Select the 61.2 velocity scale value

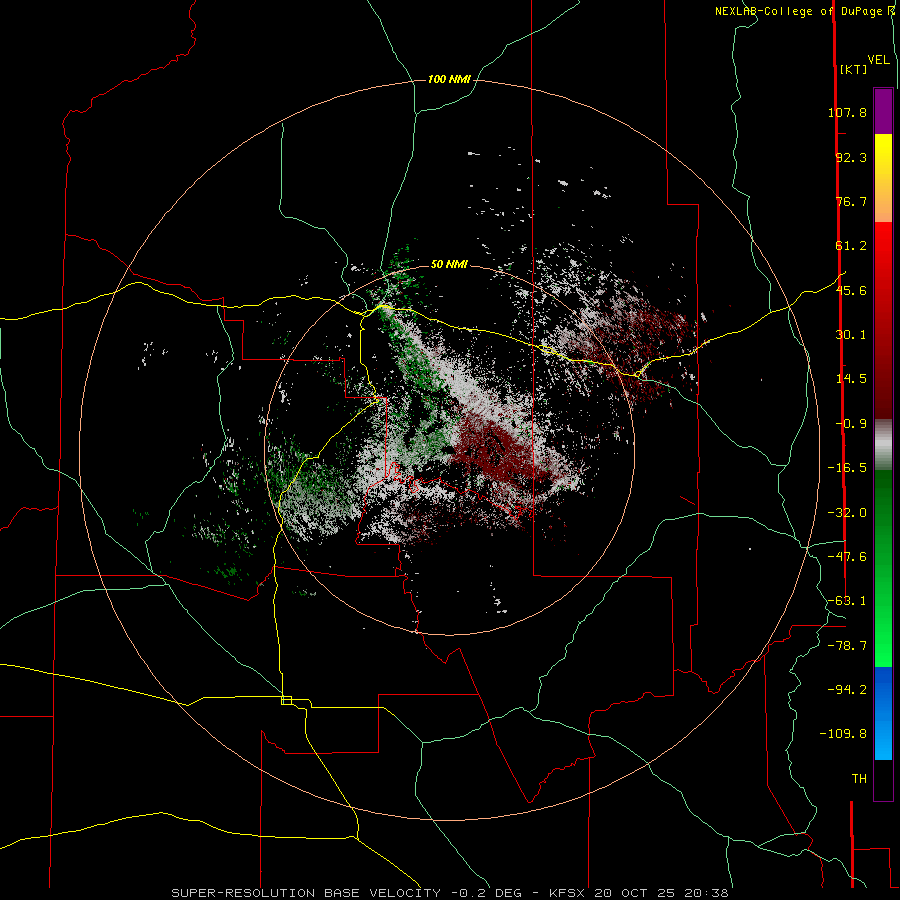click(x=851, y=246)
